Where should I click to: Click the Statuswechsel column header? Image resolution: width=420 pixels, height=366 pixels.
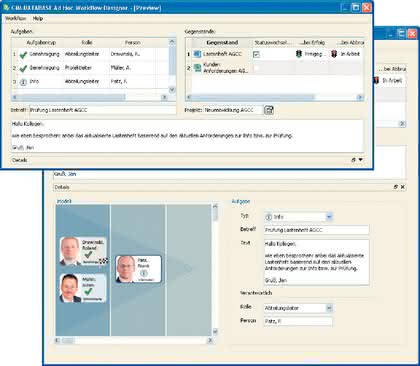coord(273,43)
